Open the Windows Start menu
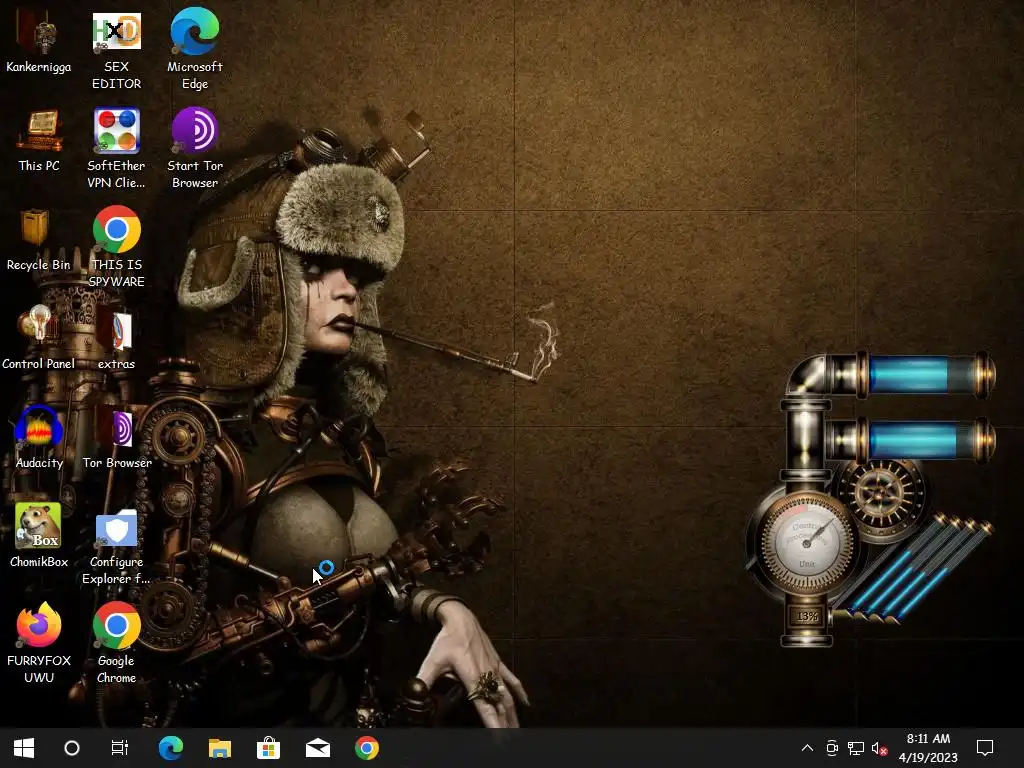Screen dimensions: 1024x768 click(24, 748)
